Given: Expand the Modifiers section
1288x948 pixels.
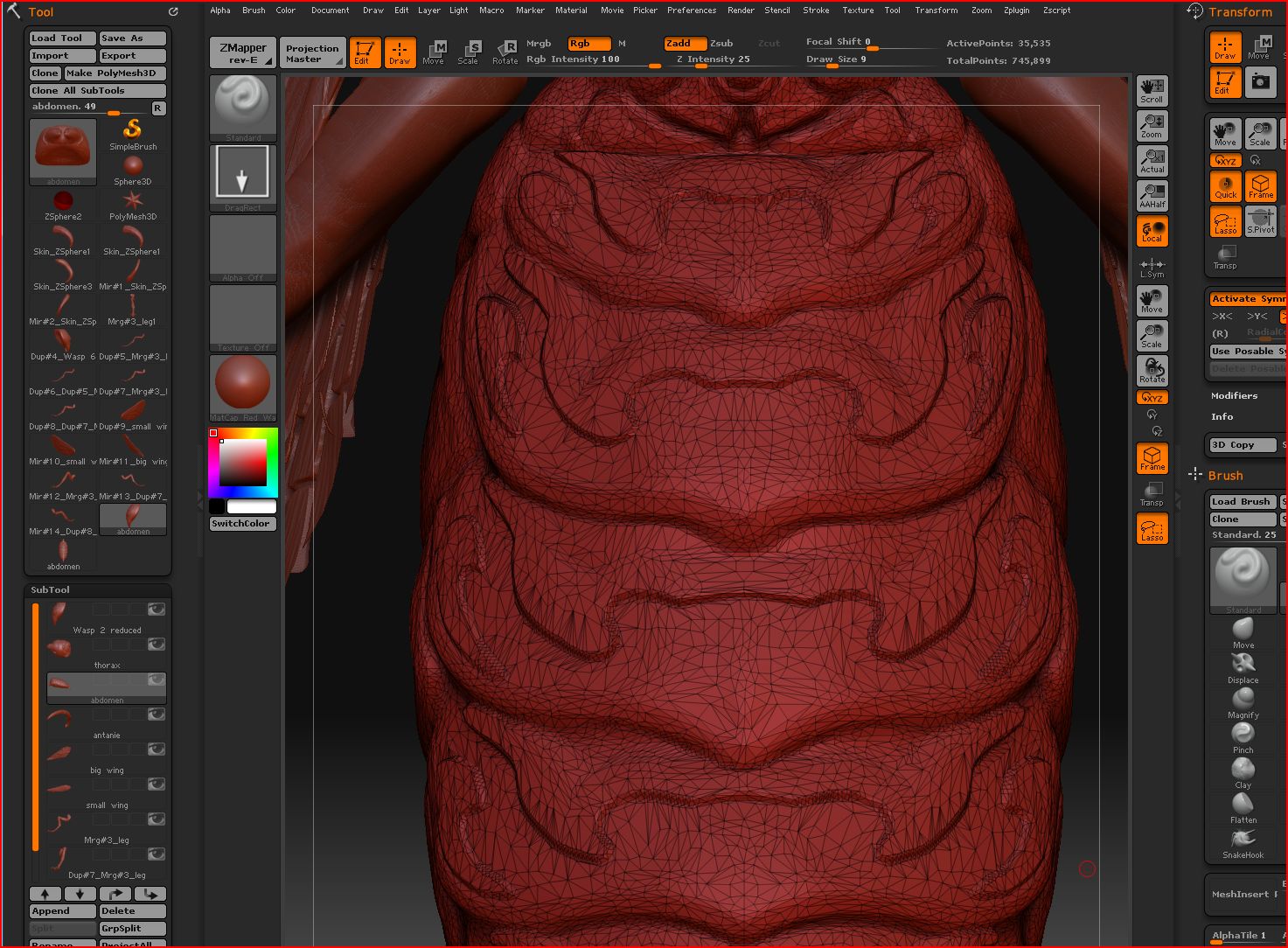Looking at the screenshot, I should [1234, 396].
